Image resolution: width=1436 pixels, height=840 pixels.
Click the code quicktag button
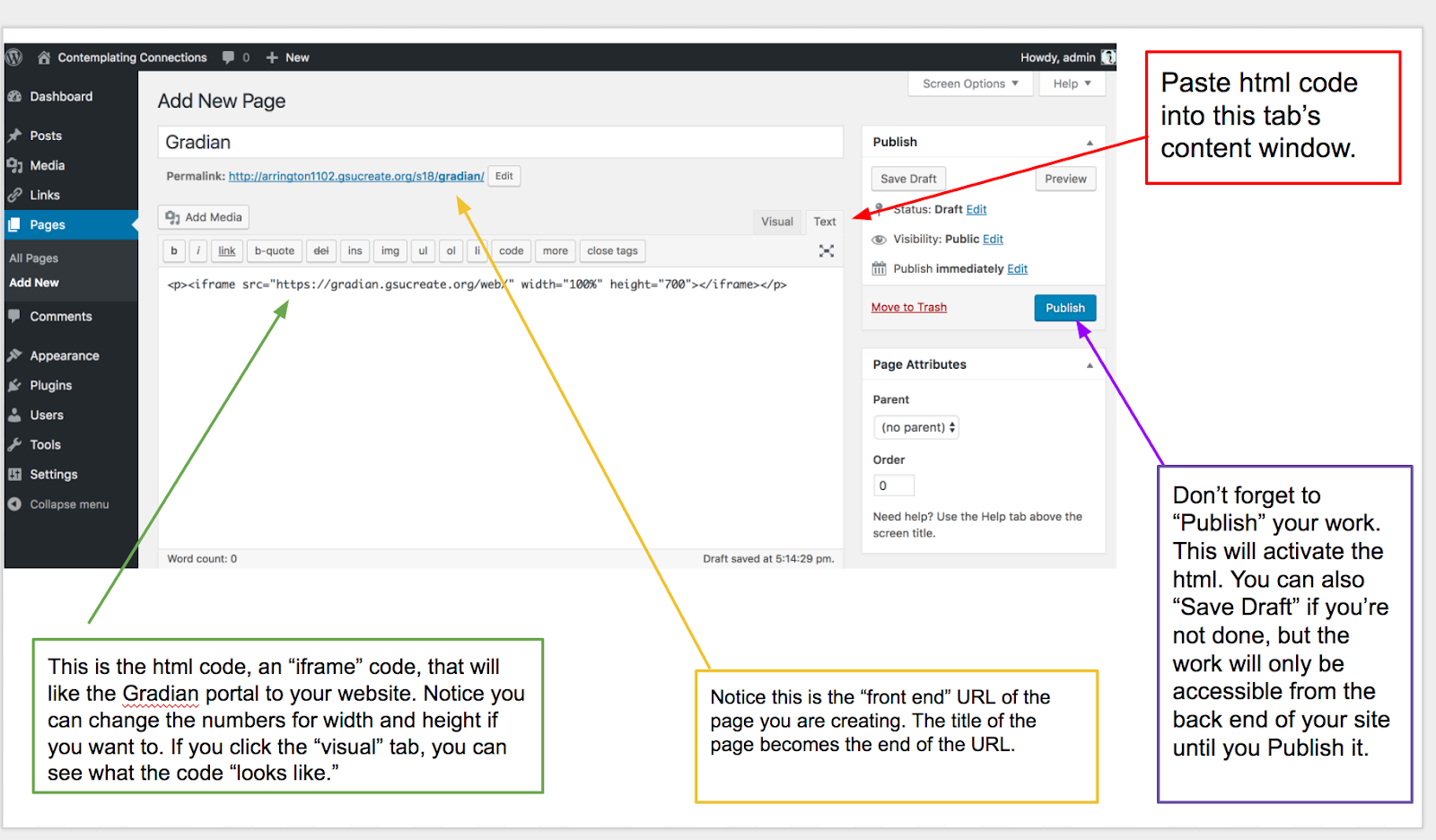pyautogui.click(x=512, y=251)
